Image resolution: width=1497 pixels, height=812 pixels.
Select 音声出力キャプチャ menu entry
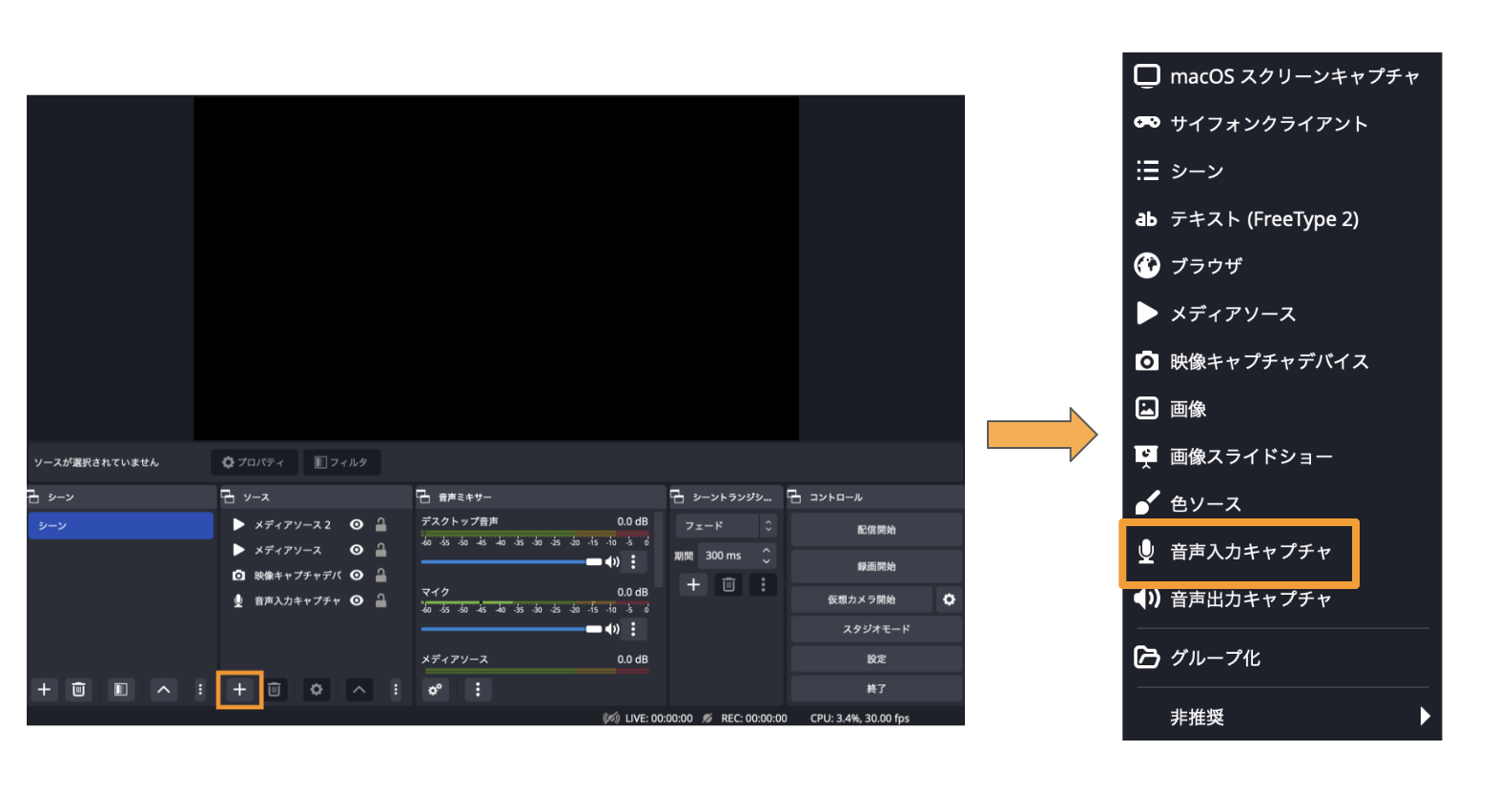(x=1281, y=599)
